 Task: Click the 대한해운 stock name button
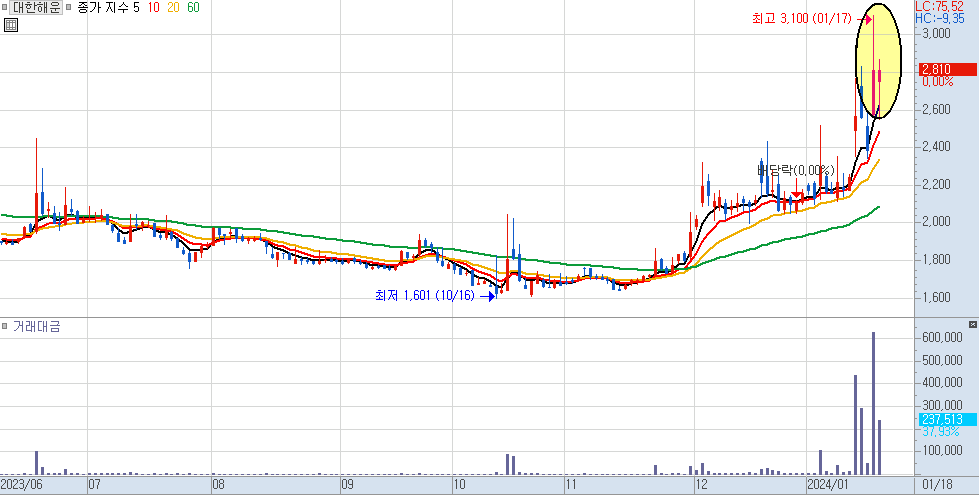(35, 8)
